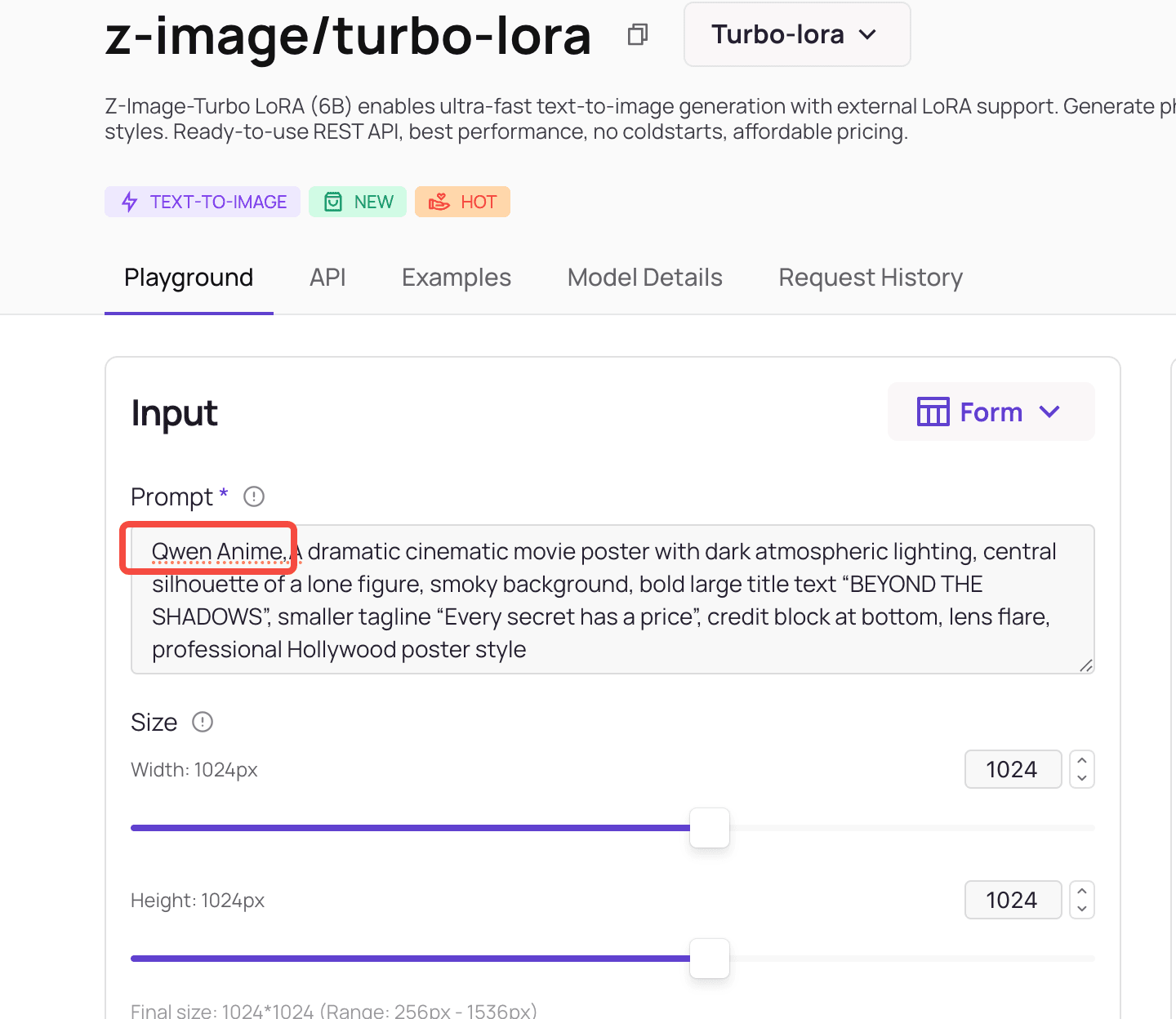
Task: Click the Height slider handle
Action: coord(709,959)
